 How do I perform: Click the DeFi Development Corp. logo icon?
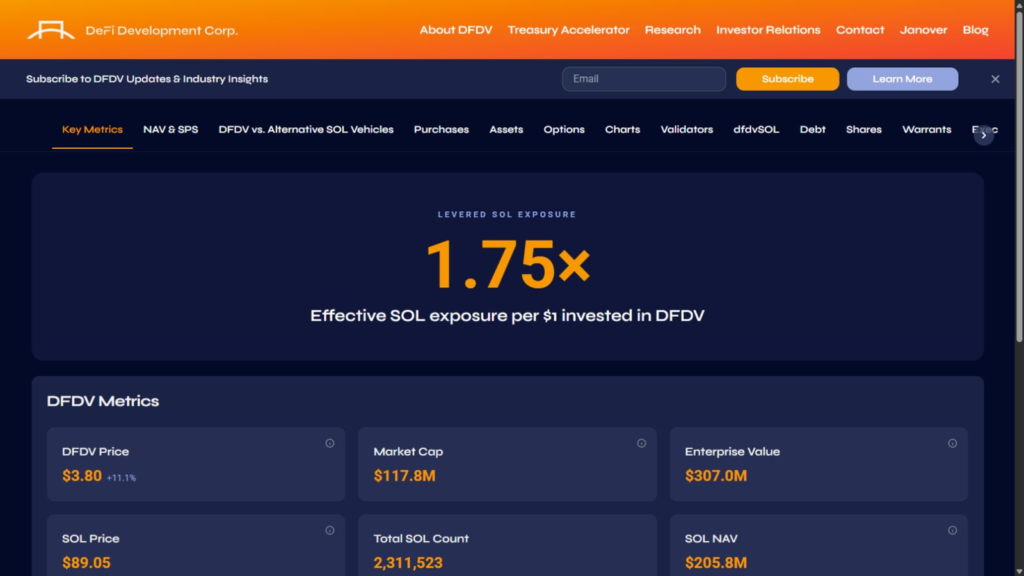pyautogui.click(x=50, y=30)
